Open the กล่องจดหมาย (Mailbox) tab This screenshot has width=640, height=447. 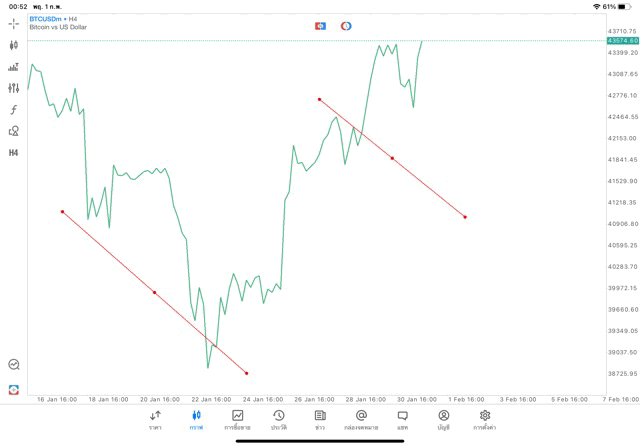pos(361,420)
